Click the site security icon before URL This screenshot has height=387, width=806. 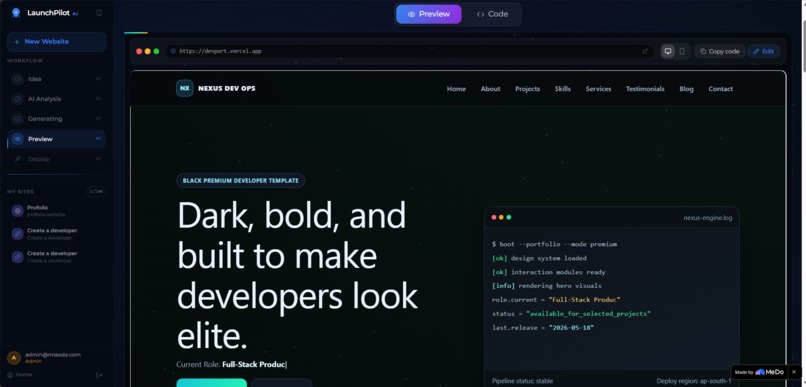click(x=173, y=51)
